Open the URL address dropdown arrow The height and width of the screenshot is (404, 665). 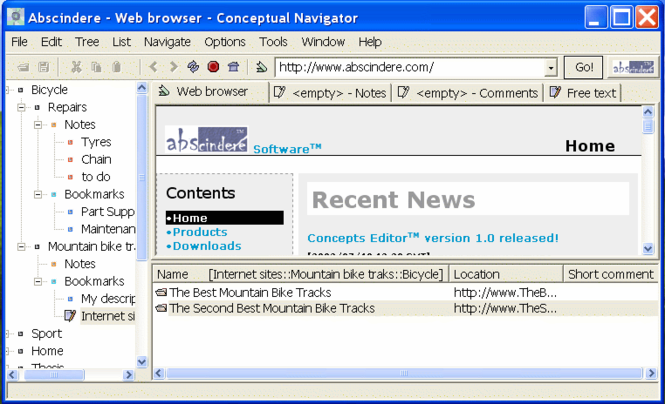click(x=550, y=68)
